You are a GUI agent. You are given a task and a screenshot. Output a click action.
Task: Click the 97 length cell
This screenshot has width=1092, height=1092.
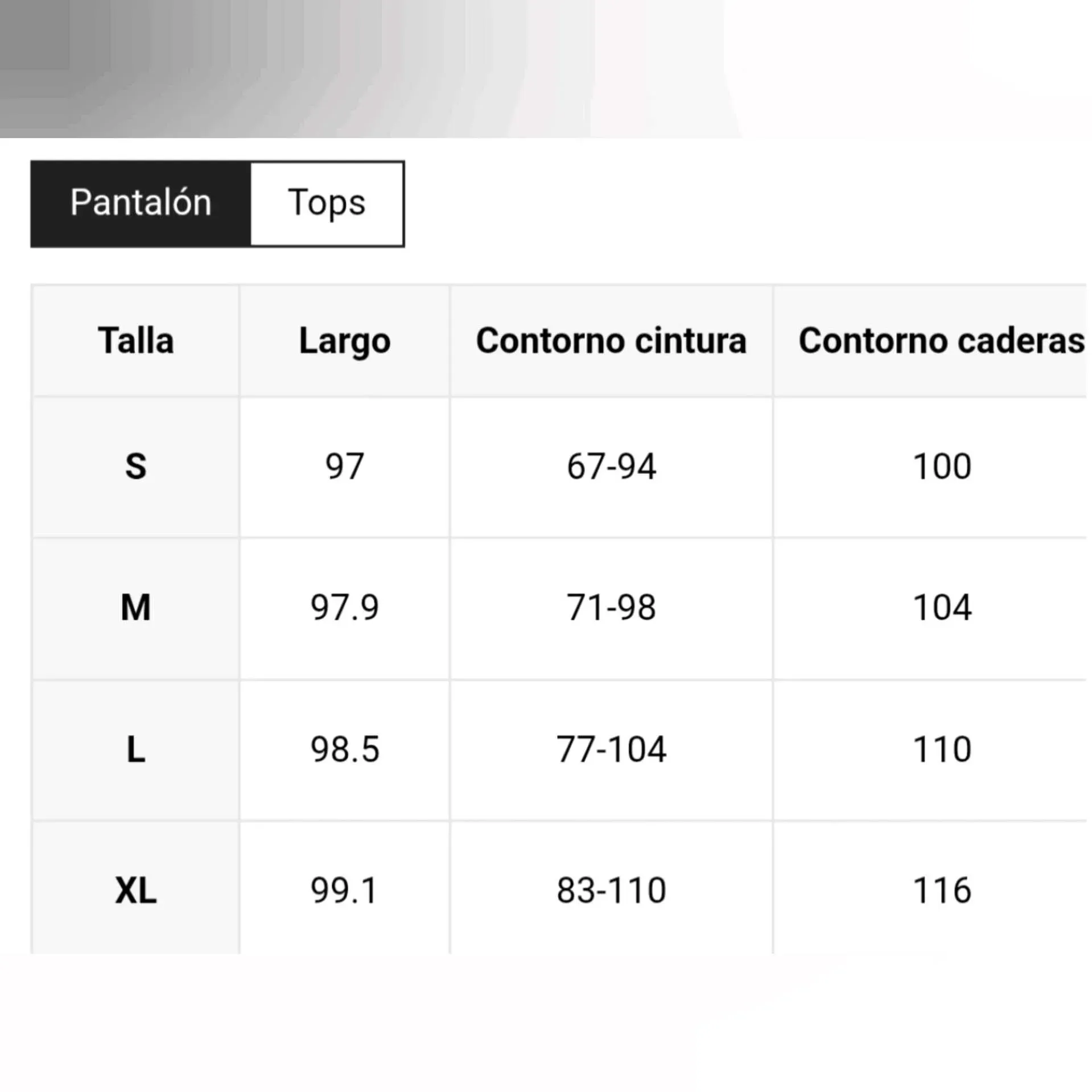point(344,467)
